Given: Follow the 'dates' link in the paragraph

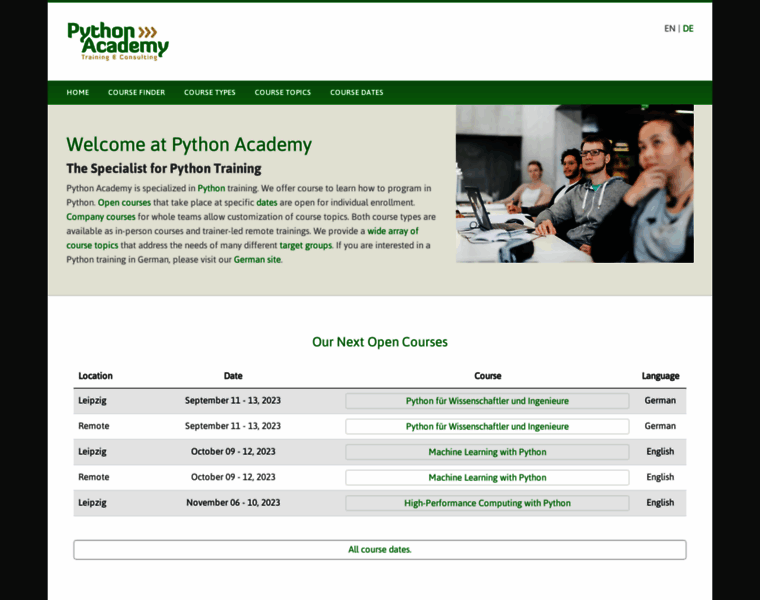Looking at the screenshot, I should [x=267, y=203].
